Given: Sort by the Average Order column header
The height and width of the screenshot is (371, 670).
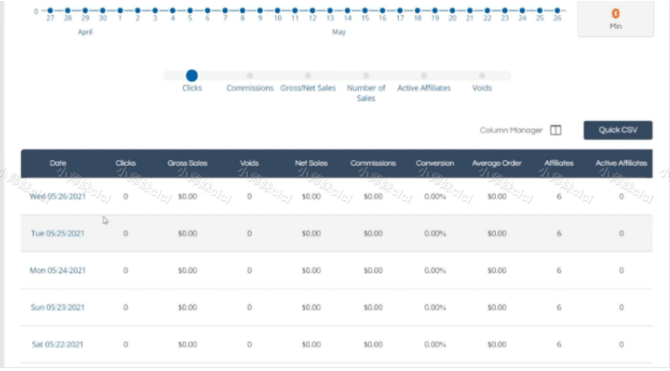Looking at the screenshot, I should [497, 163].
